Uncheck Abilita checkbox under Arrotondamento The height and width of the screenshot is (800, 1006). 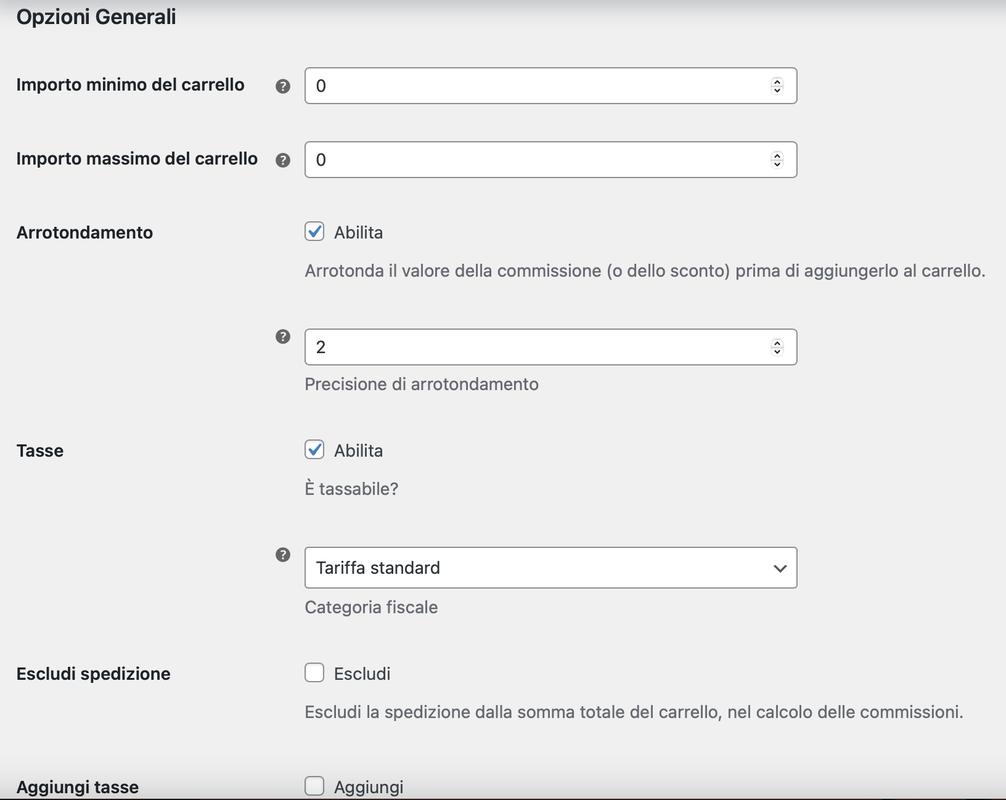pyautogui.click(x=314, y=232)
